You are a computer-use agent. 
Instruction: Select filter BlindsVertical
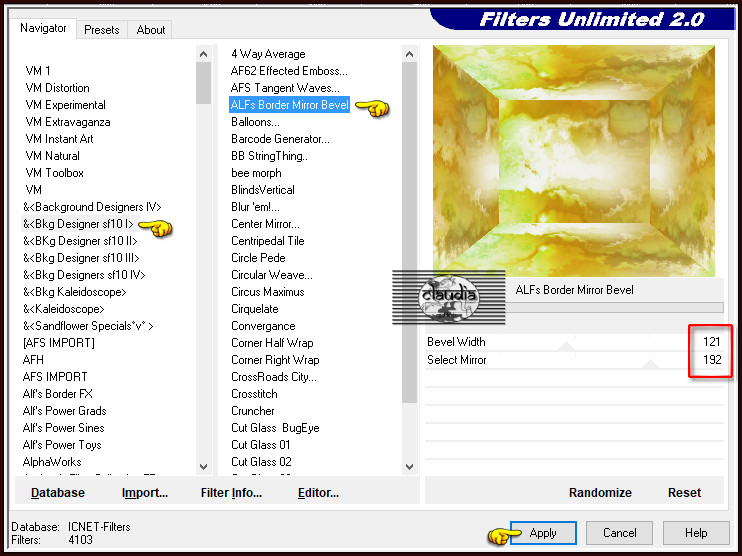[263, 190]
